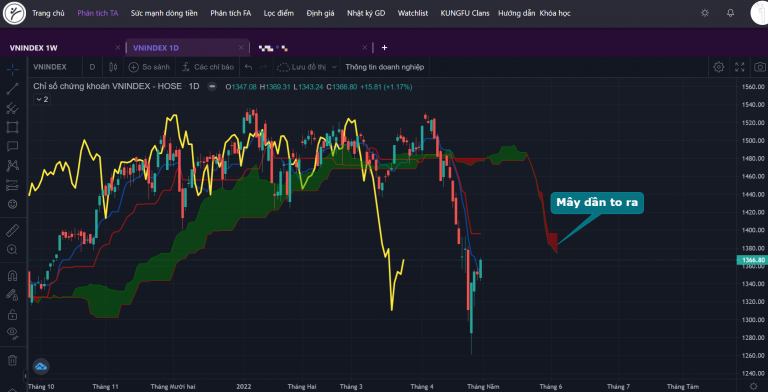Viewport: 768px width, 392px height.
Task: Switch to the VNINDEX 1W tab
Action: pos(34,48)
